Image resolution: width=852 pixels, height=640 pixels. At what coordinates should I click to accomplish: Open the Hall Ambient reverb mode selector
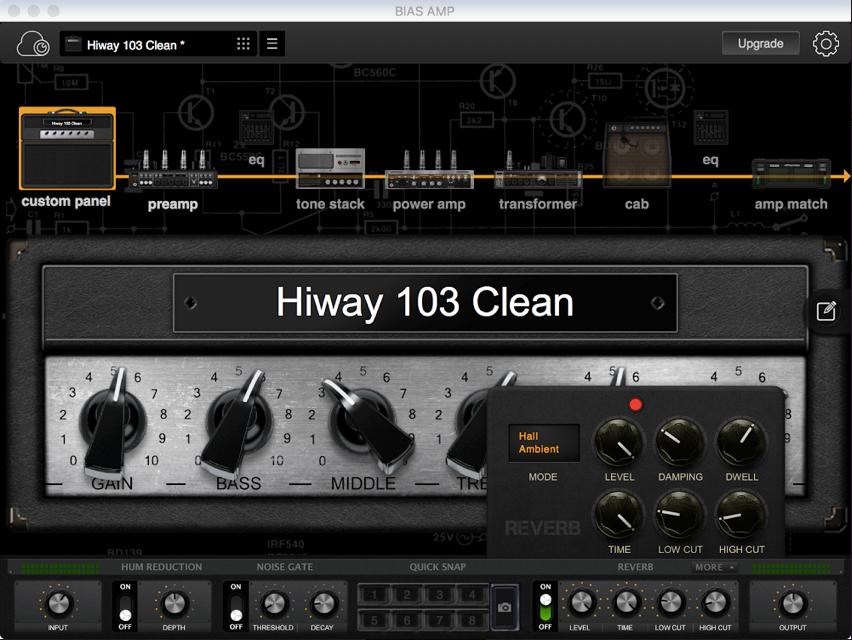[x=543, y=443]
